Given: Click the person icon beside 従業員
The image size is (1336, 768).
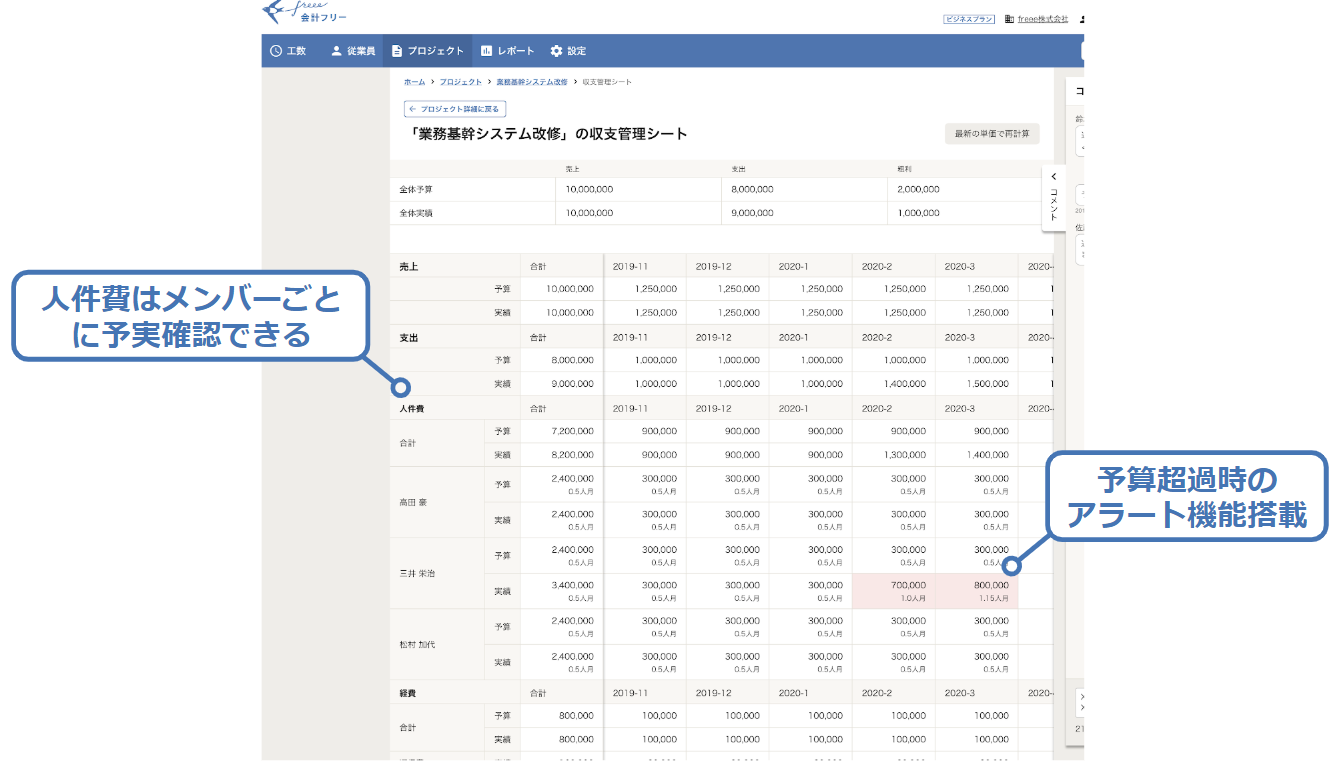Looking at the screenshot, I should click(334, 50).
